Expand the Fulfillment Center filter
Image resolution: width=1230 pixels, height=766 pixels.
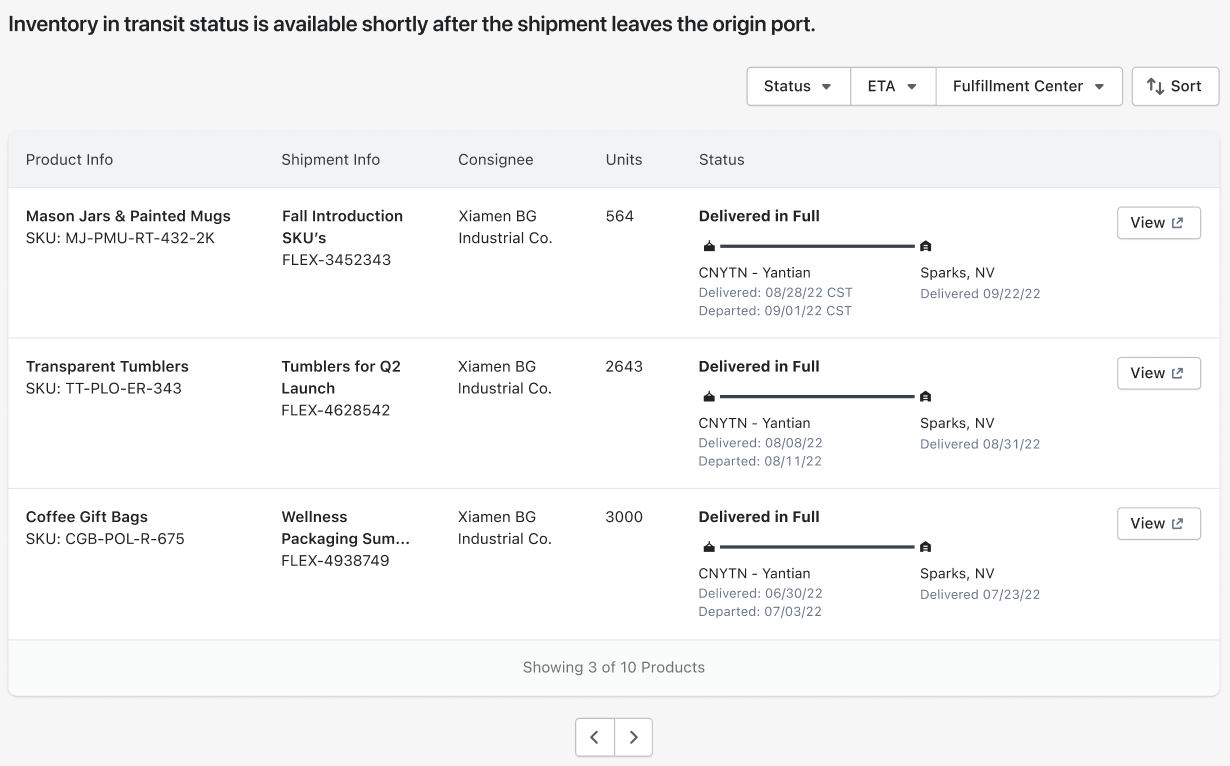click(x=1029, y=86)
